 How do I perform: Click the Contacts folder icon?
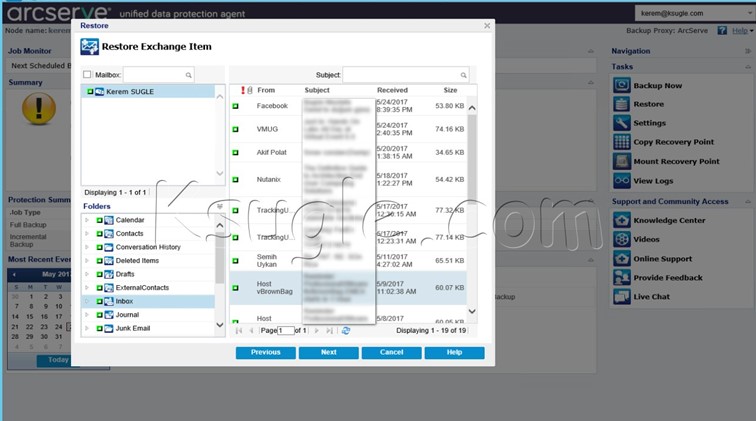tap(109, 233)
